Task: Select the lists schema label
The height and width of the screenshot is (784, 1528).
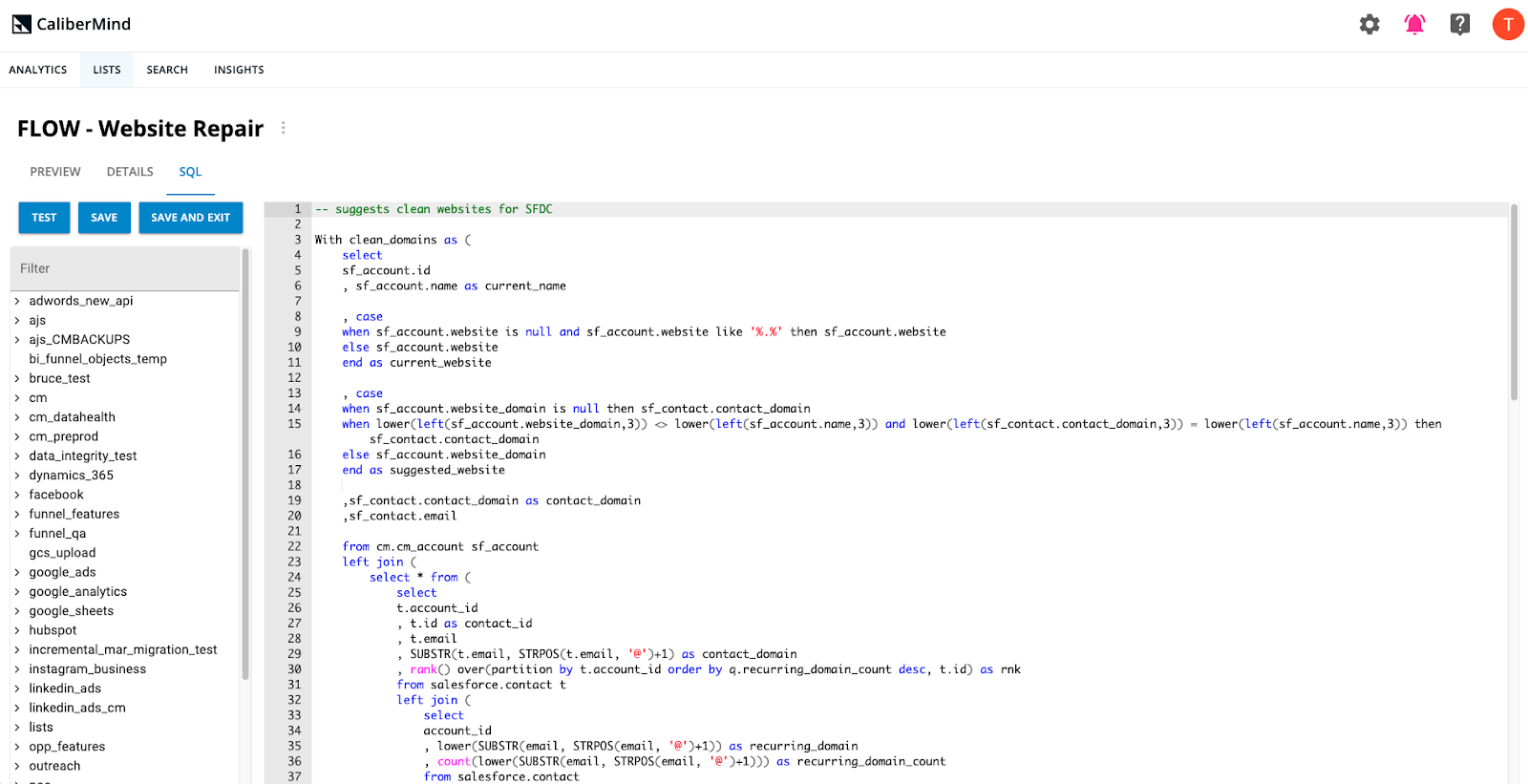Action: tap(41, 728)
